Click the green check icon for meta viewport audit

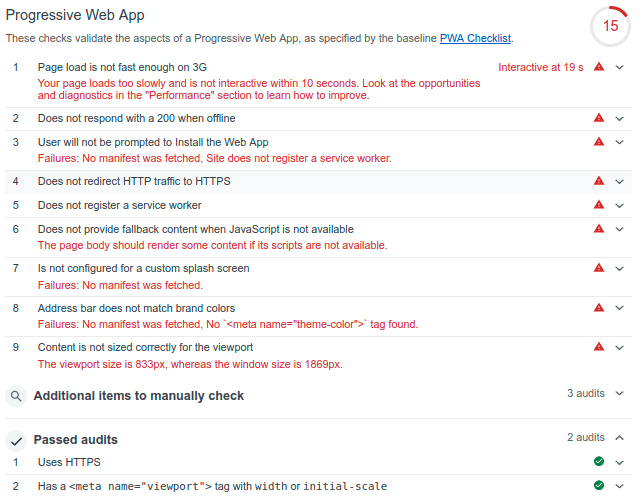coord(599,485)
